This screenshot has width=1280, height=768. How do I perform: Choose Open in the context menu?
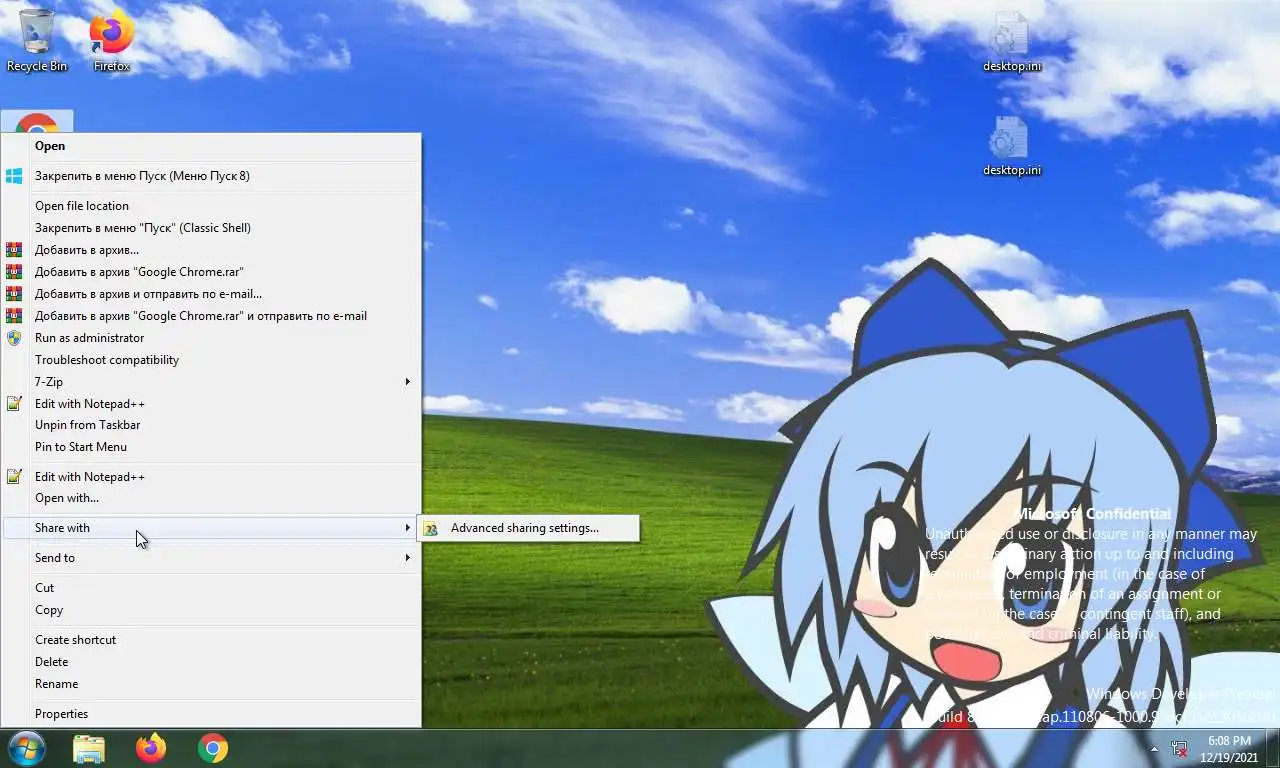(212, 146)
